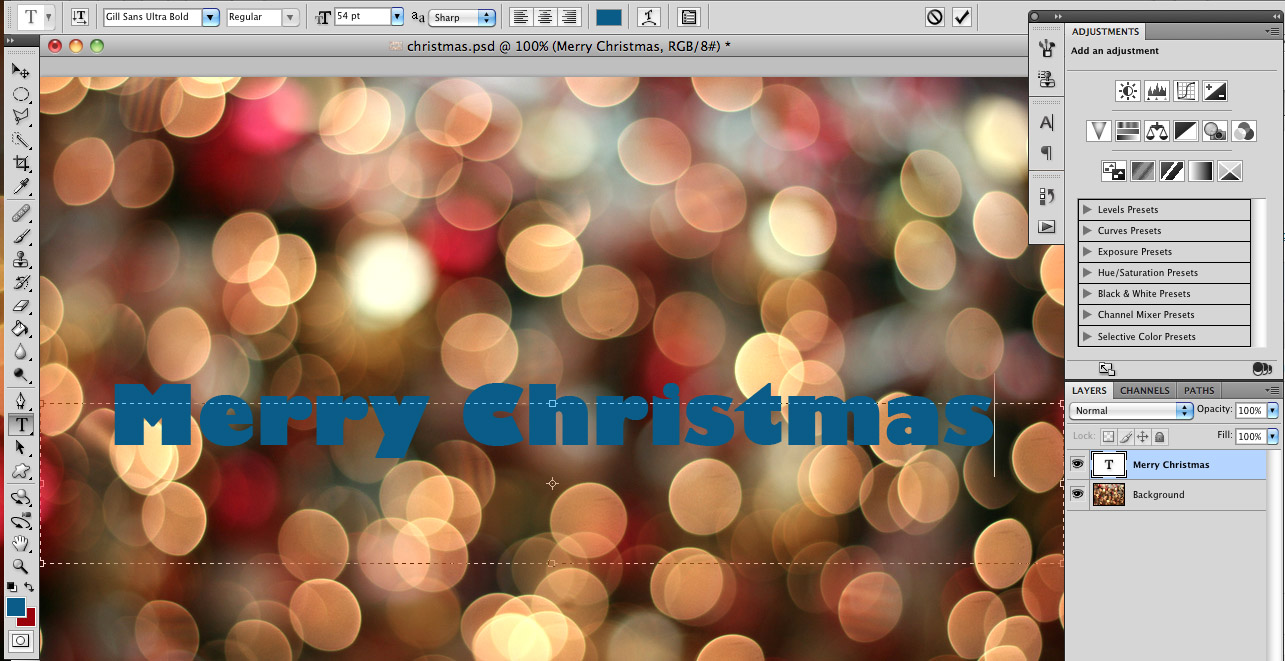Select the Polygonal Lasso tool
Image resolution: width=1285 pixels, height=661 pixels.
click(x=20, y=117)
